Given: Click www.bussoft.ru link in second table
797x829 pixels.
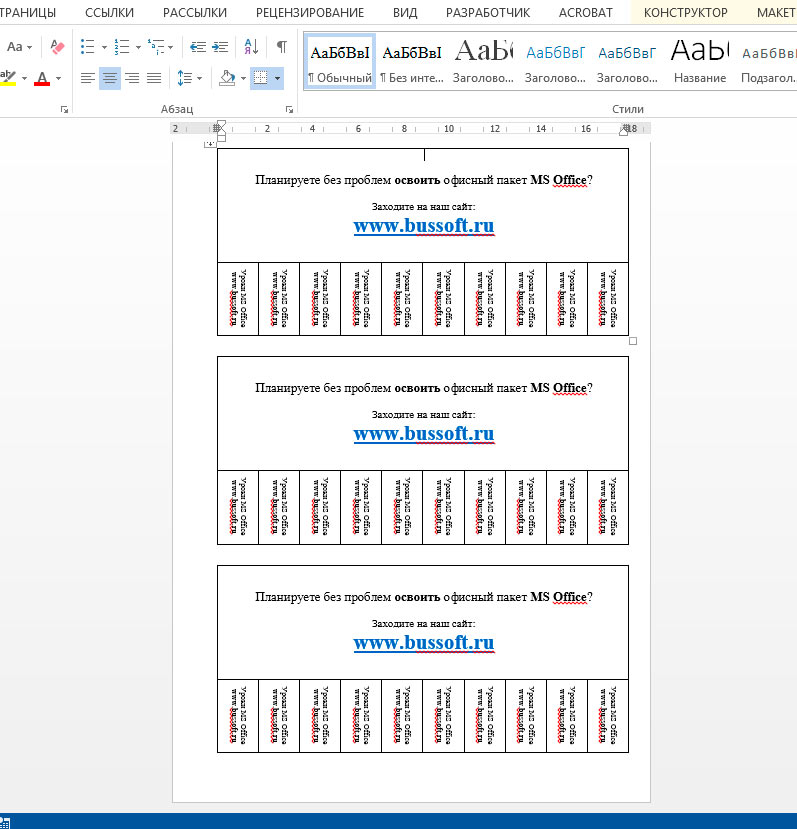Looking at the screenshot, I should click(x=424, y=434).
